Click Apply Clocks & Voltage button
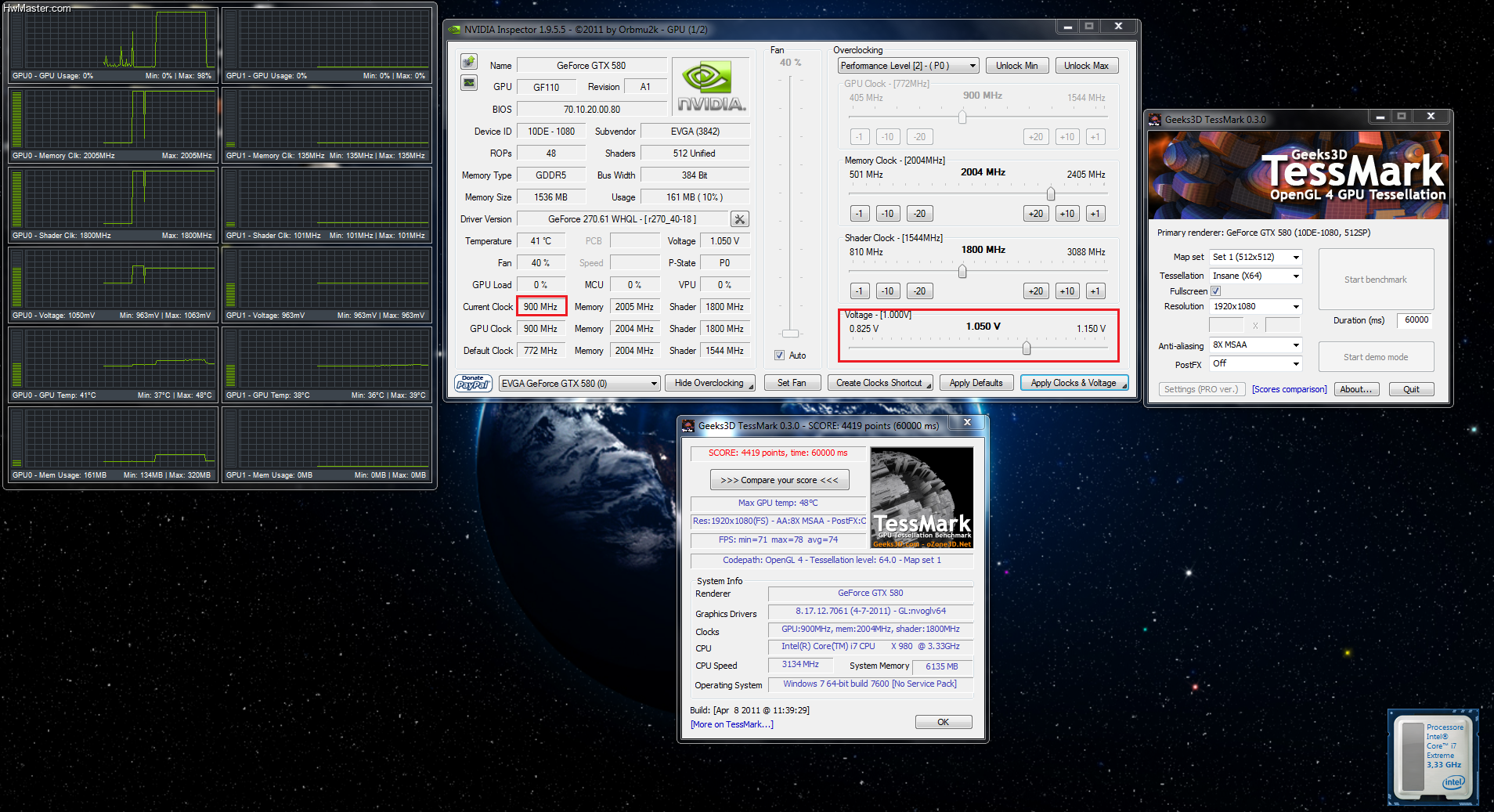This screenshot has height=812, width=1494. (x=1074, y=383)
